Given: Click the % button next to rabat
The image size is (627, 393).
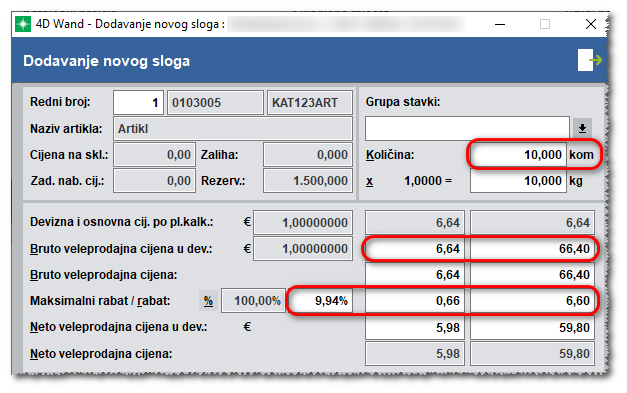Looking at the screenshot, I should tap(208, 301).
